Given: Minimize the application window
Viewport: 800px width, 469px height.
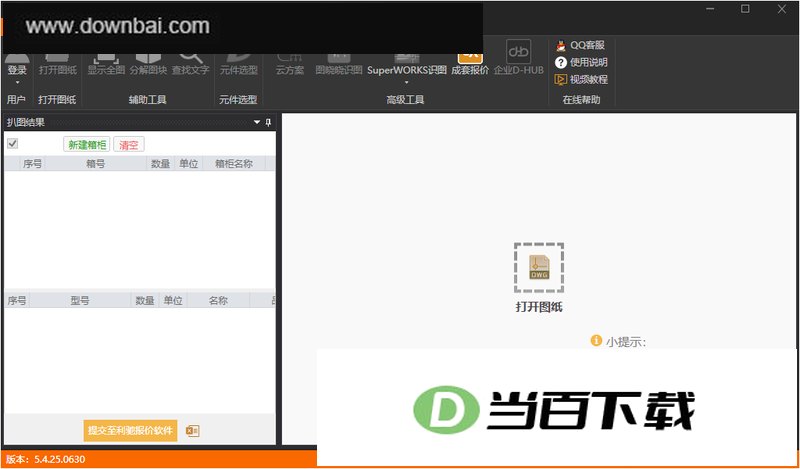Looking at the screenshot, I should pyautogui.click(x=710, y=9).
